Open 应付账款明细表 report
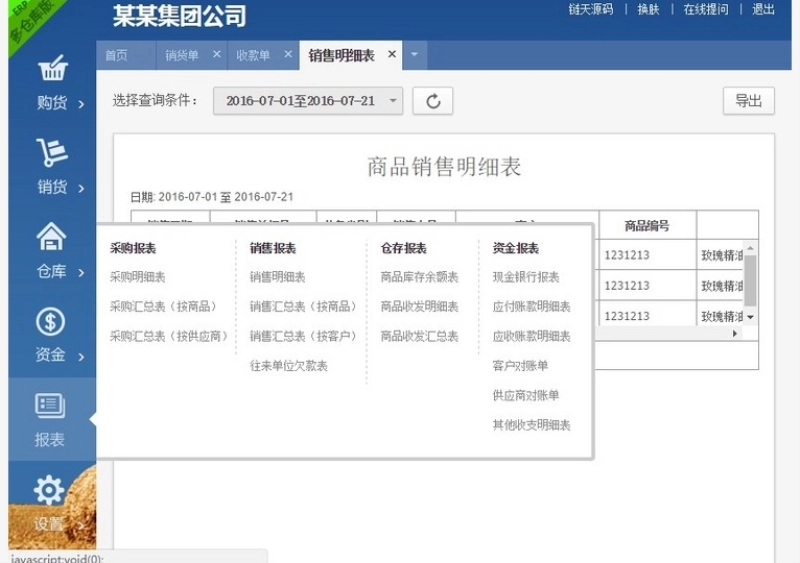 tap(532, 307)
